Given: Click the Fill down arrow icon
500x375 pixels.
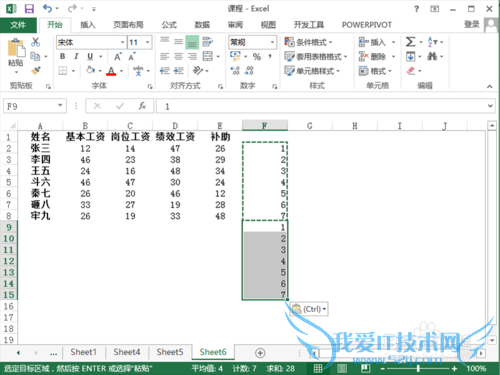Looking at the screenshot, I should click(x=410, y=56).
